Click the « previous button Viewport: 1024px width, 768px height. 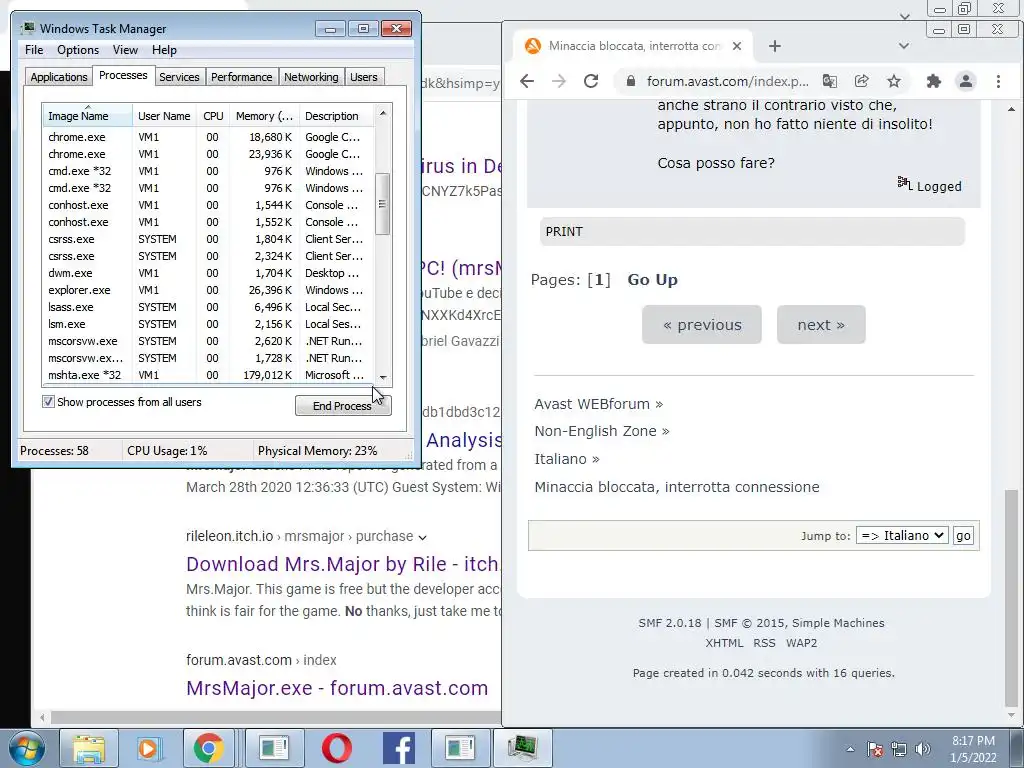pos(702,325)
